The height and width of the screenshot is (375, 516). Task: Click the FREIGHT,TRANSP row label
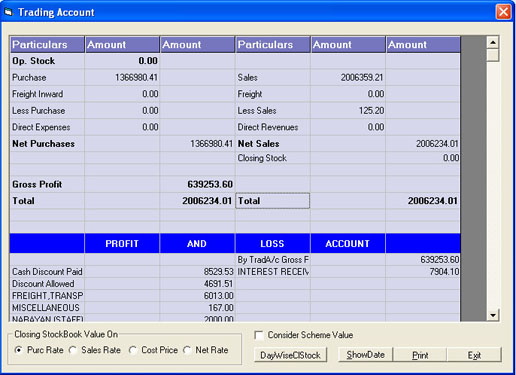47,296
